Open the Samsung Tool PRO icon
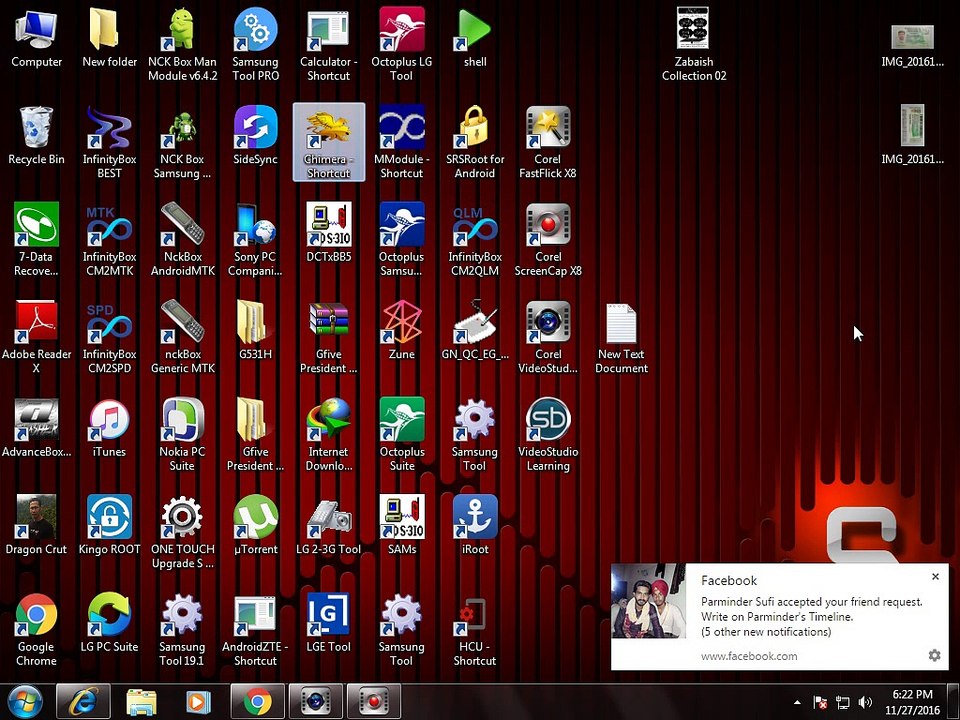Viewport: 960px width, 720px height. pos(255,32)
